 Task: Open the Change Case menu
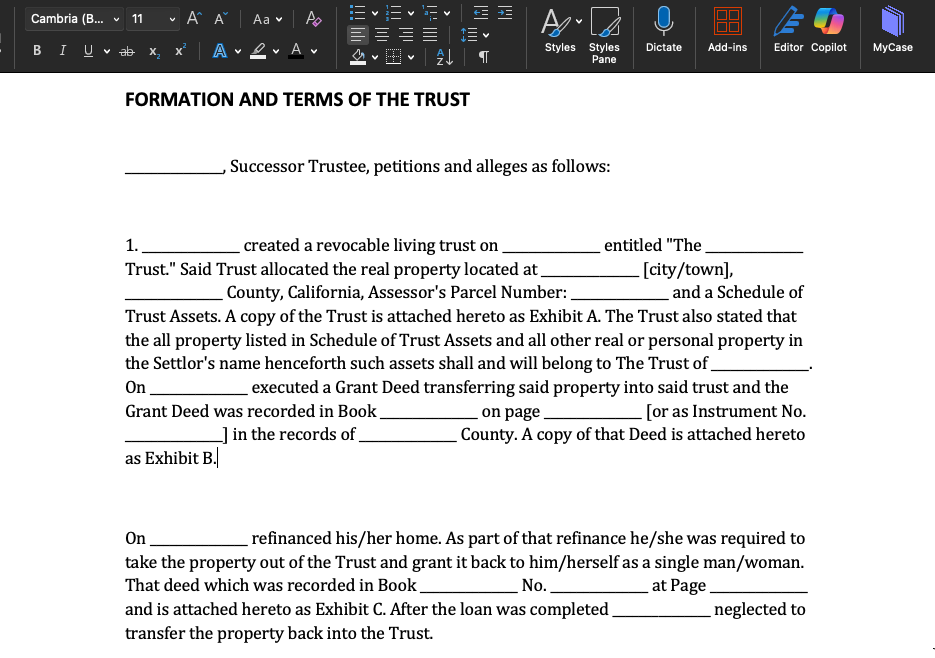[x=267, y=19]
